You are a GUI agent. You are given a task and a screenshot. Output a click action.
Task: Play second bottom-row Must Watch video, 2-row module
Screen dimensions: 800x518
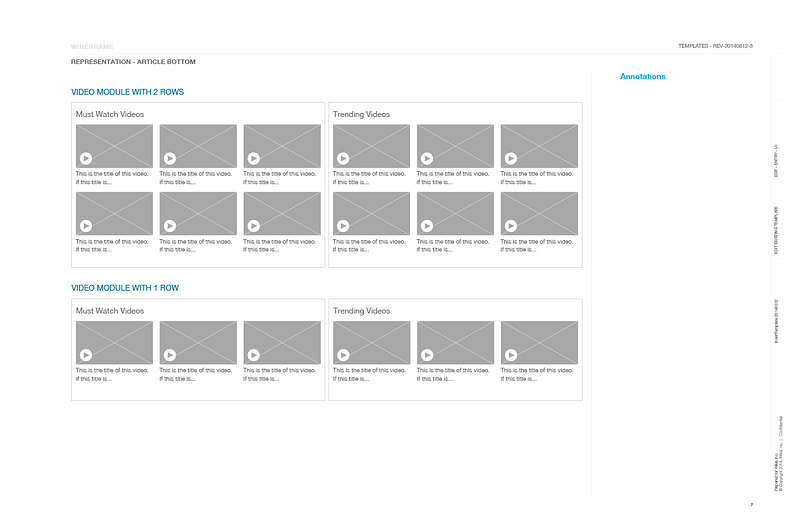pyautogui.click(x=170, y=226)
